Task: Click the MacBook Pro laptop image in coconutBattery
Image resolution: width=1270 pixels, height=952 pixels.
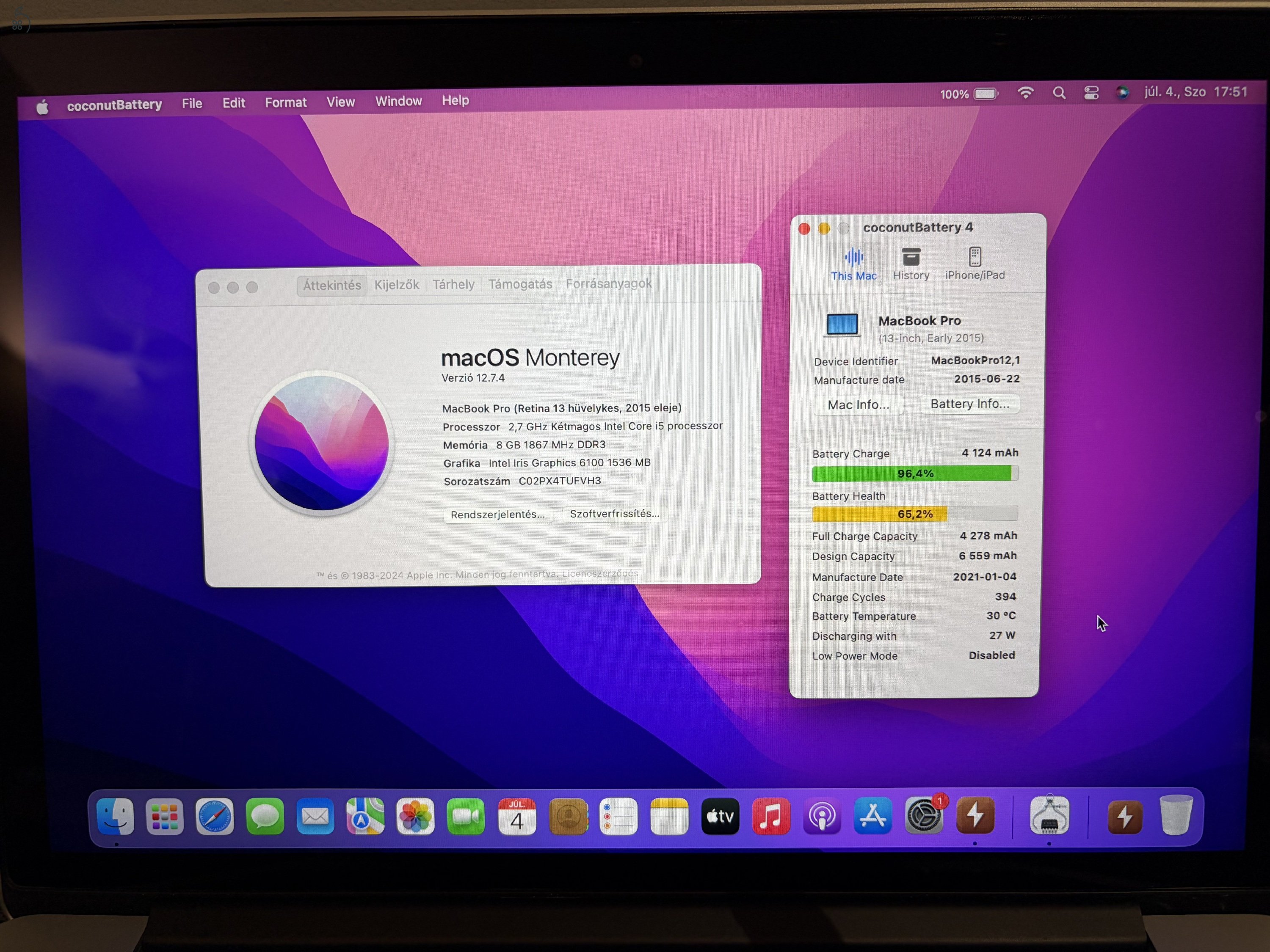Action: 842,325
